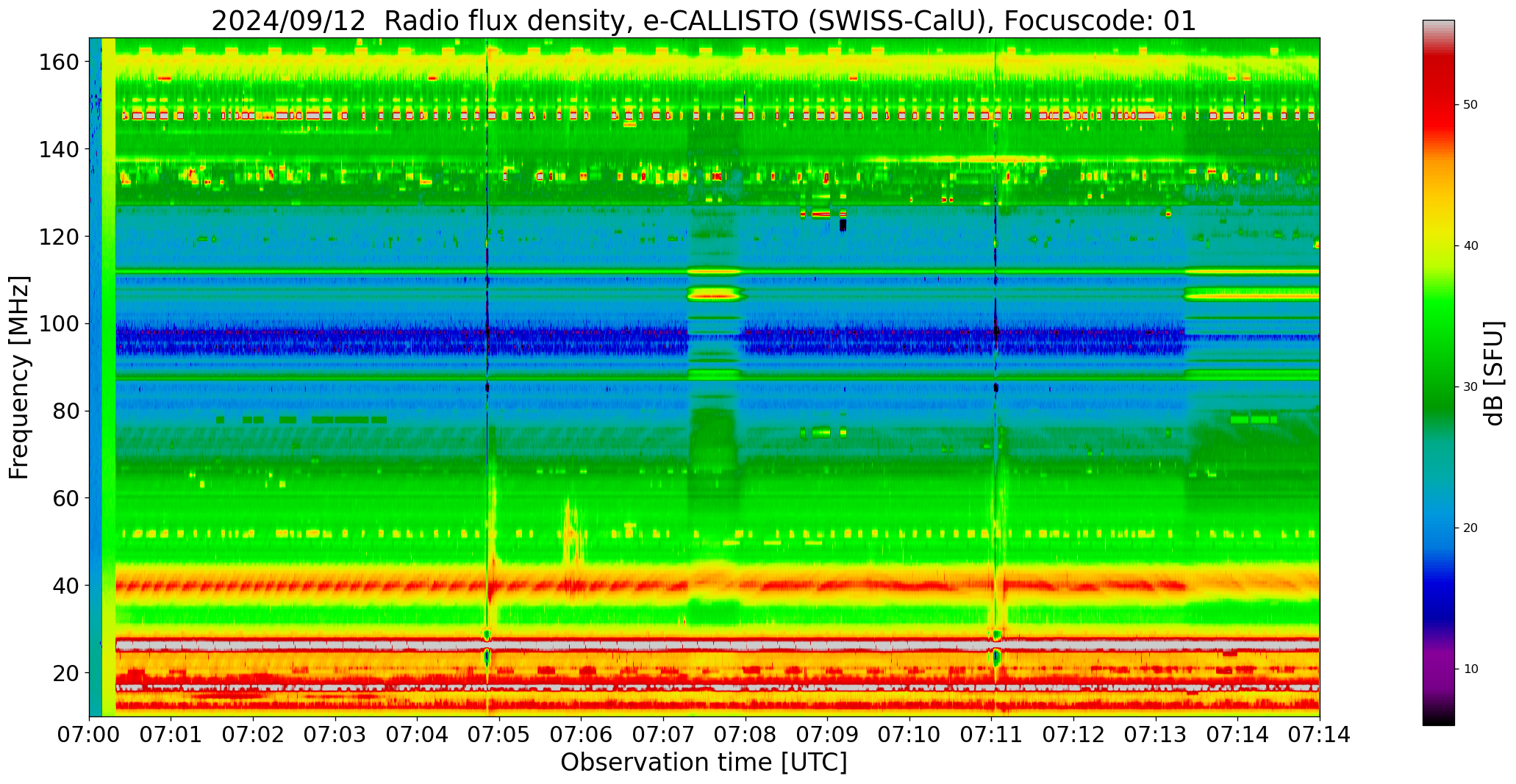Click the 07:12 time tick label
The image size is (1516, 784).
click(x=1073, y=735)
